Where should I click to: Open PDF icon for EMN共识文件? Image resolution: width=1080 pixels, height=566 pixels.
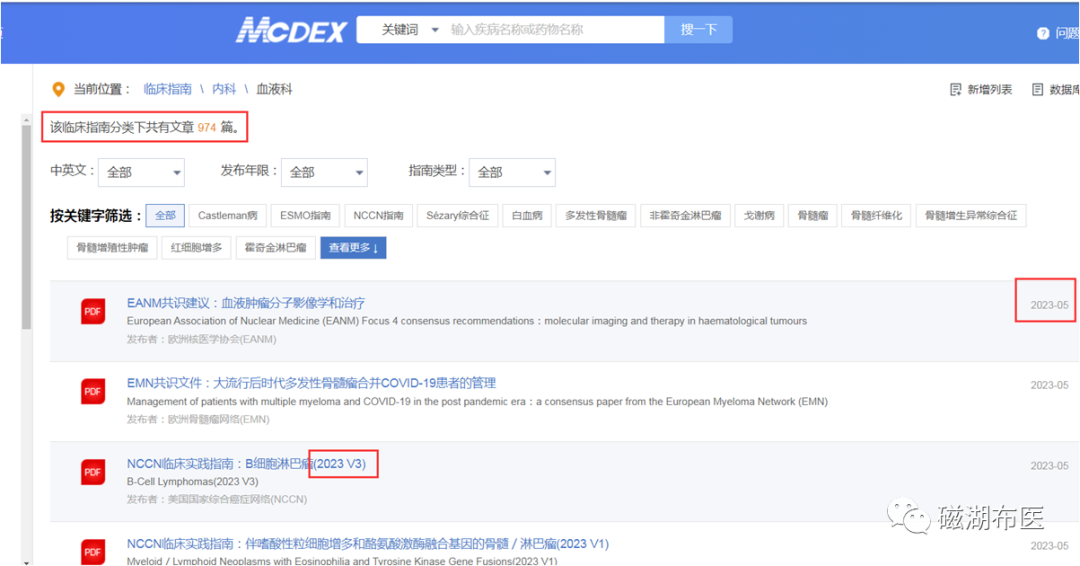point(93,391)
